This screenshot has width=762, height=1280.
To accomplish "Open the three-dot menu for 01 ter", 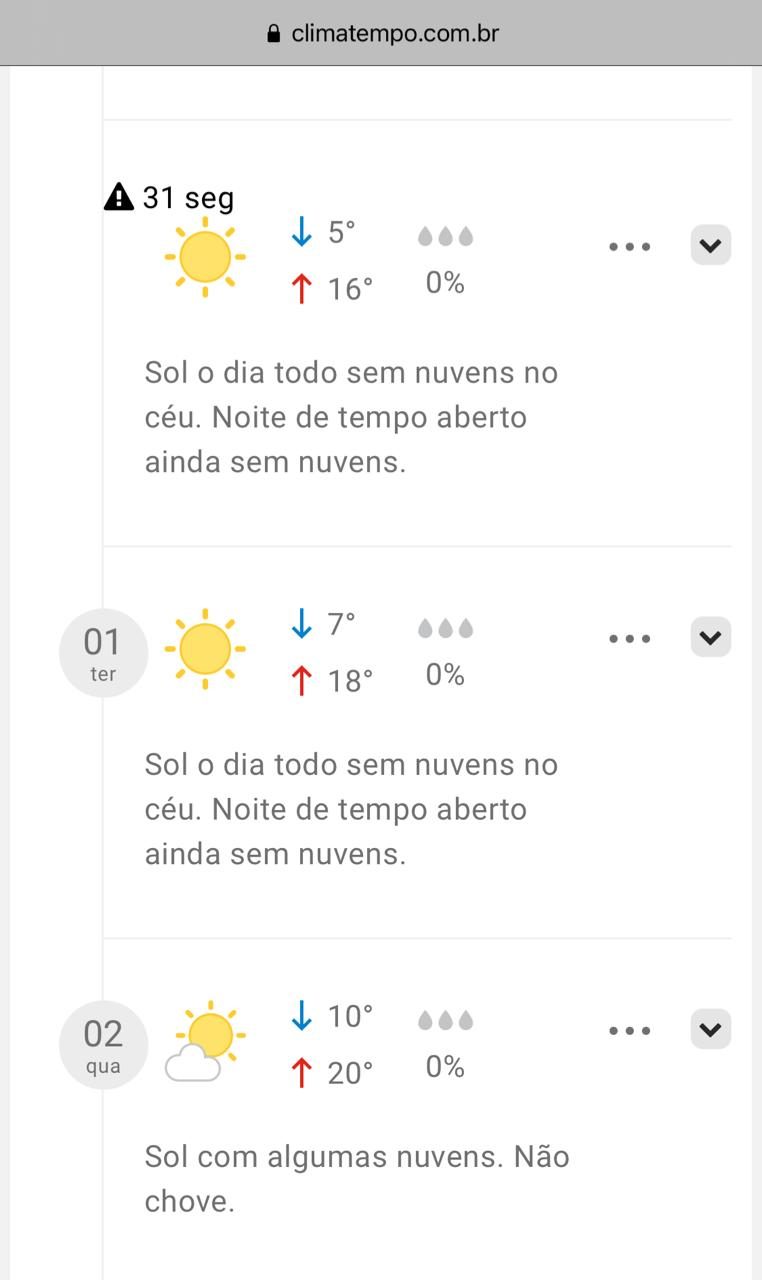I will [x=630, y=638].
